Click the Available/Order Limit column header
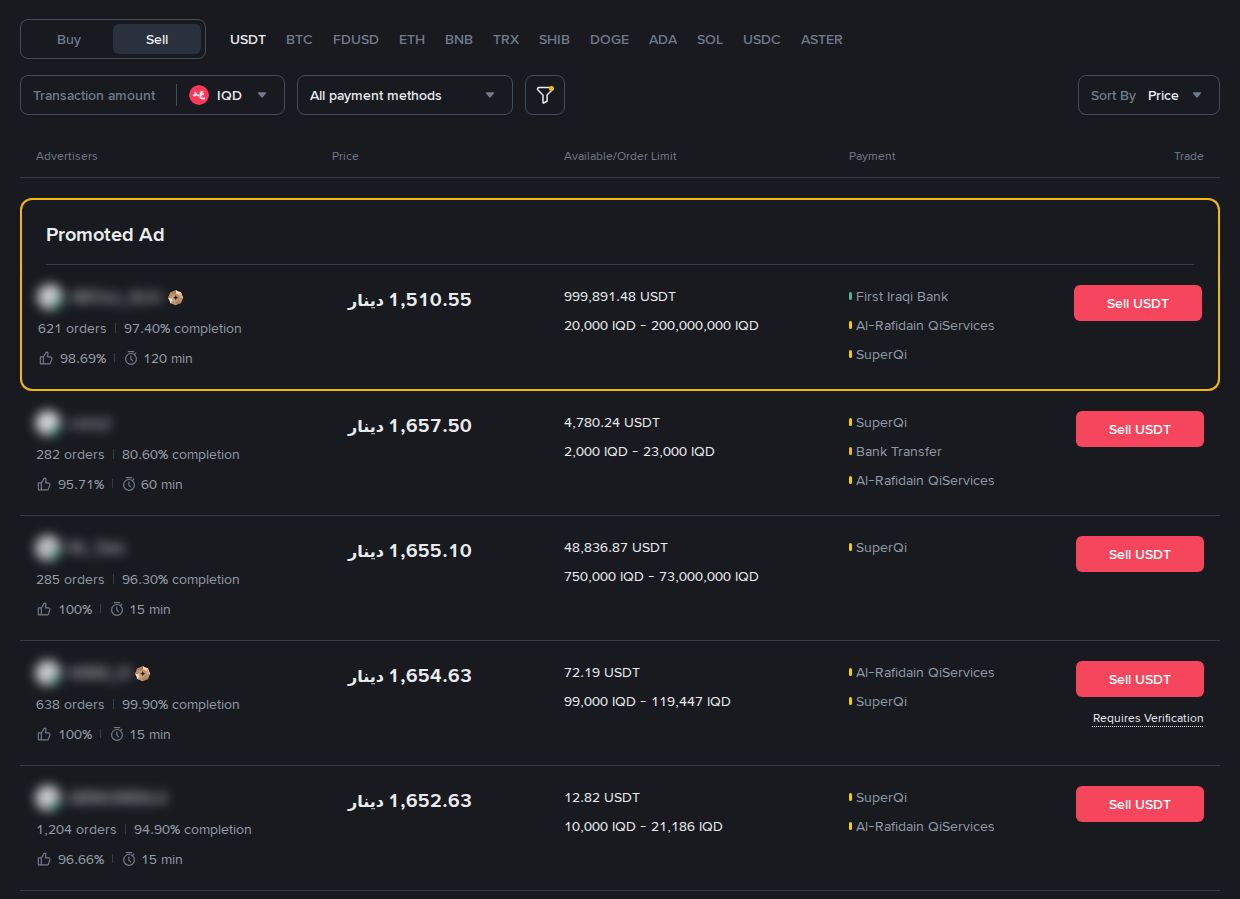Image resolution: width=1240 pixels, height=899 pixels. [620, 156]
